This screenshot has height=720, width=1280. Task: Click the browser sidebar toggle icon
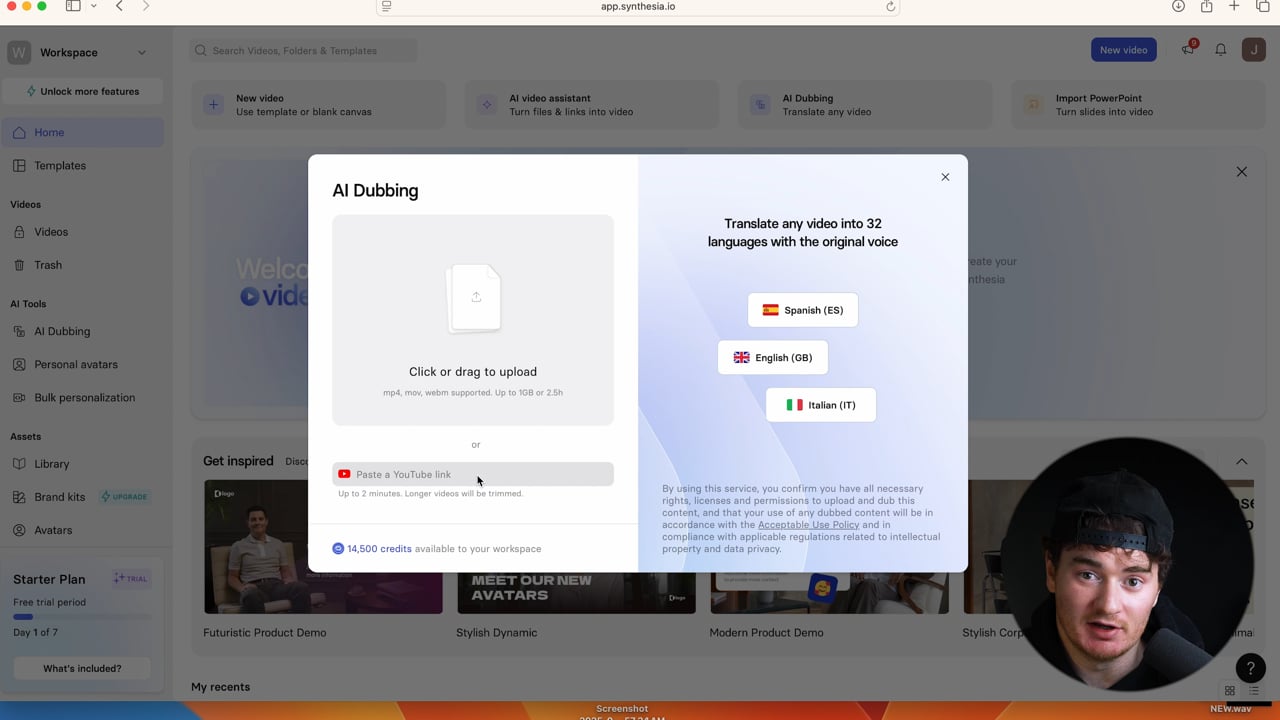(73, 6)
